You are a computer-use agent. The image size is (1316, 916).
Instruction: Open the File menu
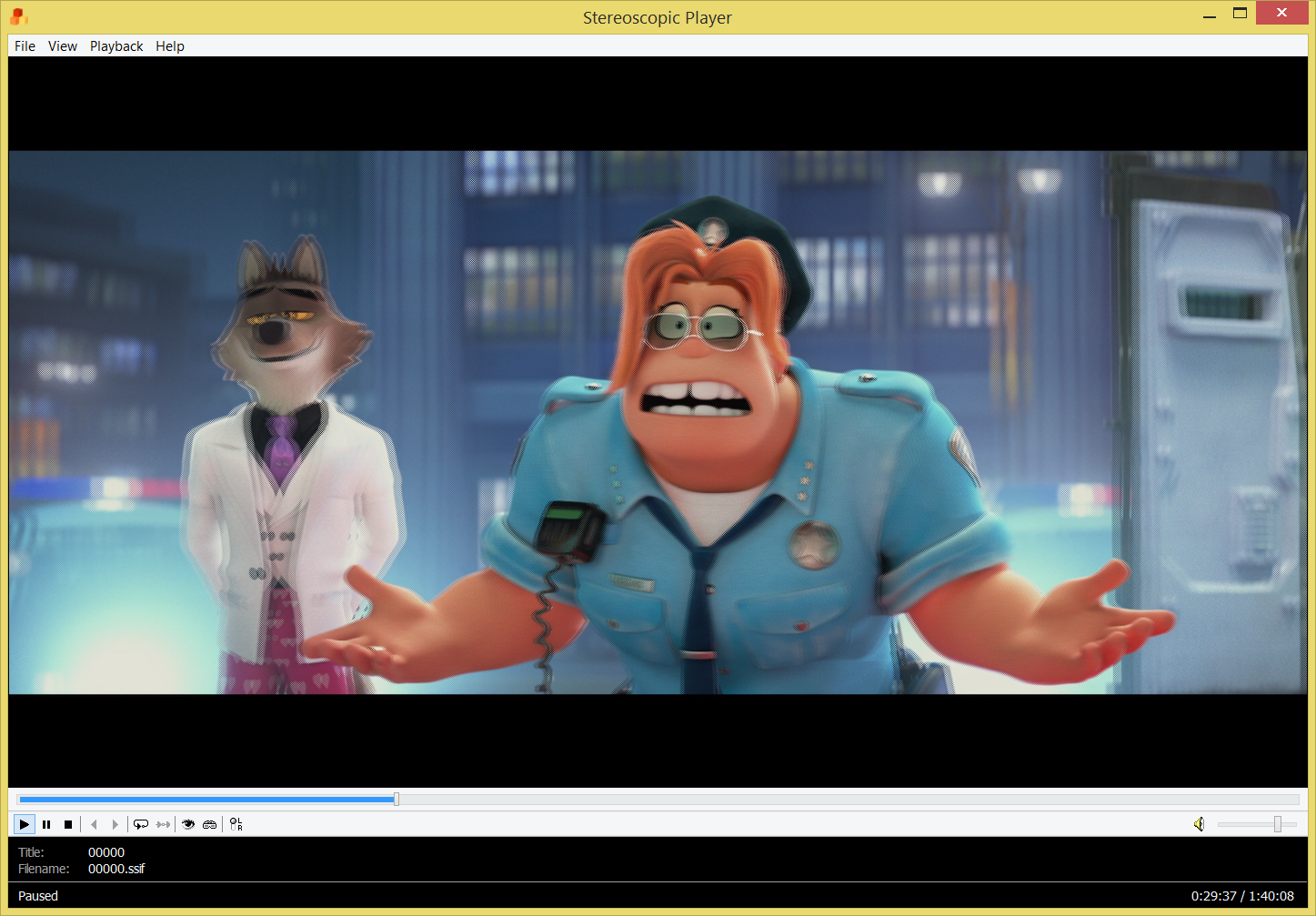click(x=25, y=46)
